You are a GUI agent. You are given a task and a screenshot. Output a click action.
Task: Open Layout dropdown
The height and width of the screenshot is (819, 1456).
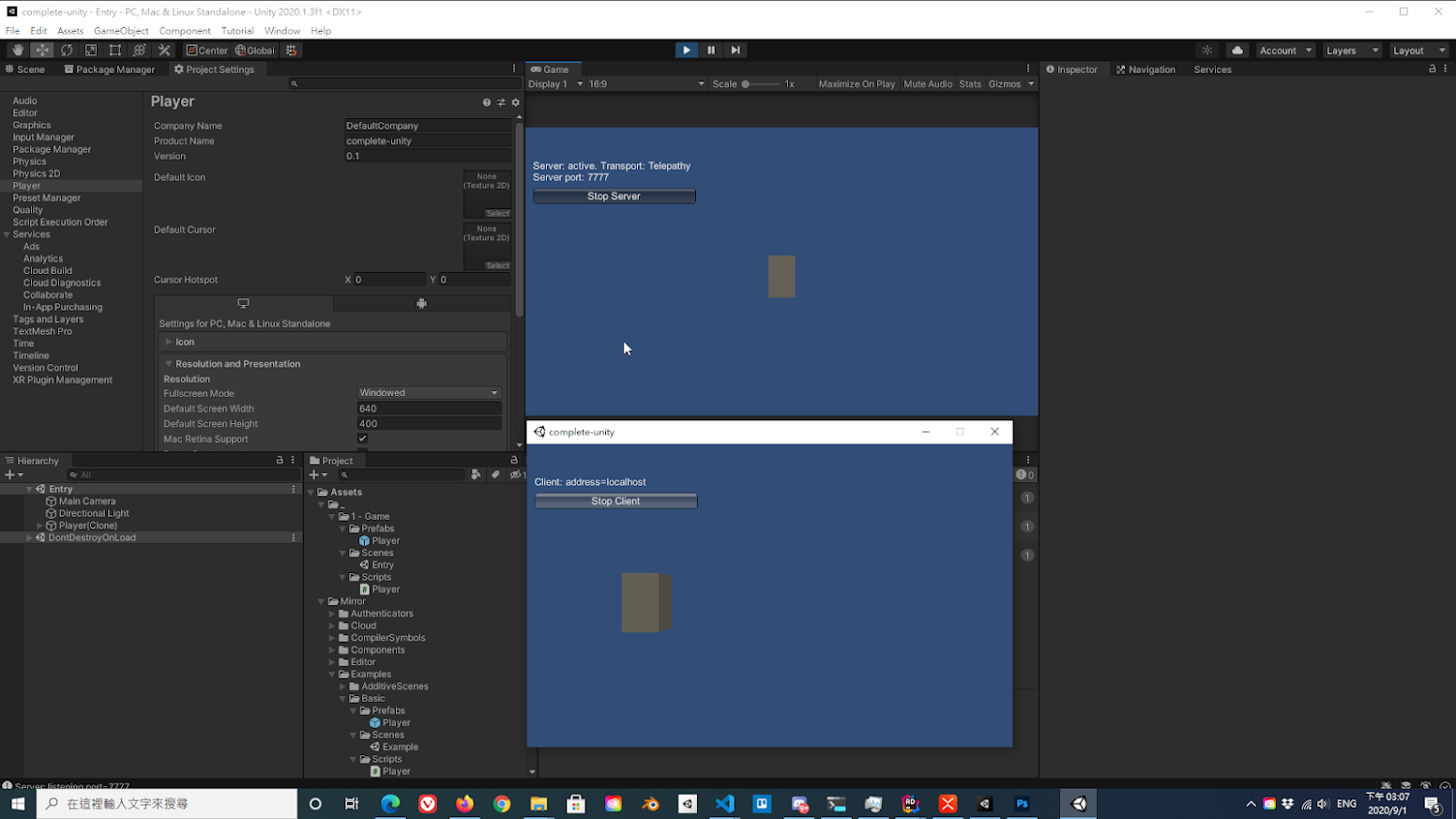point(1418,51)
